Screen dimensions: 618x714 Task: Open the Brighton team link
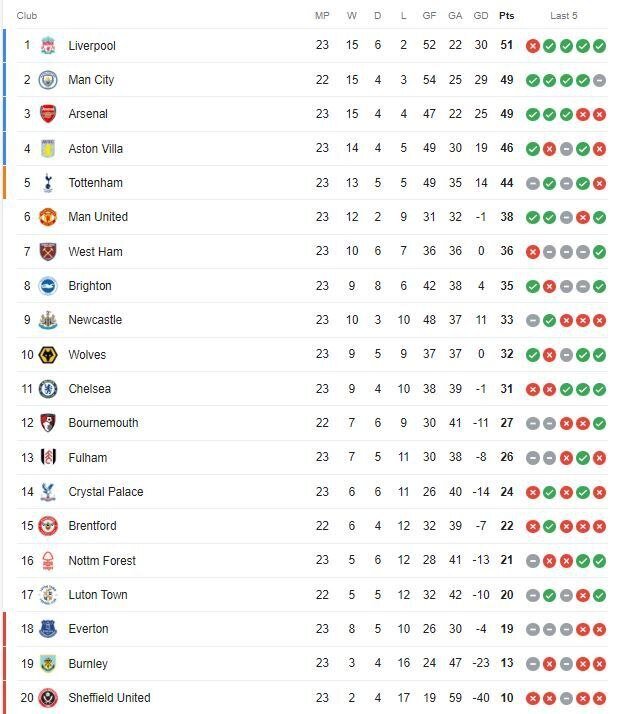click(x=90, y=286)
